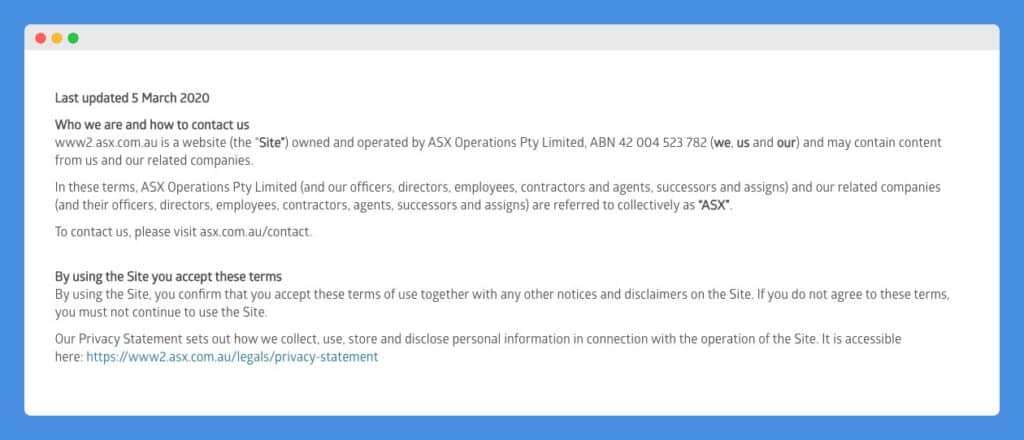Image resolution: width=1024 pixels, height=440 pixels.
Task: Click the 'you must not continue to use the Site' line
Action: click(161, 313)
